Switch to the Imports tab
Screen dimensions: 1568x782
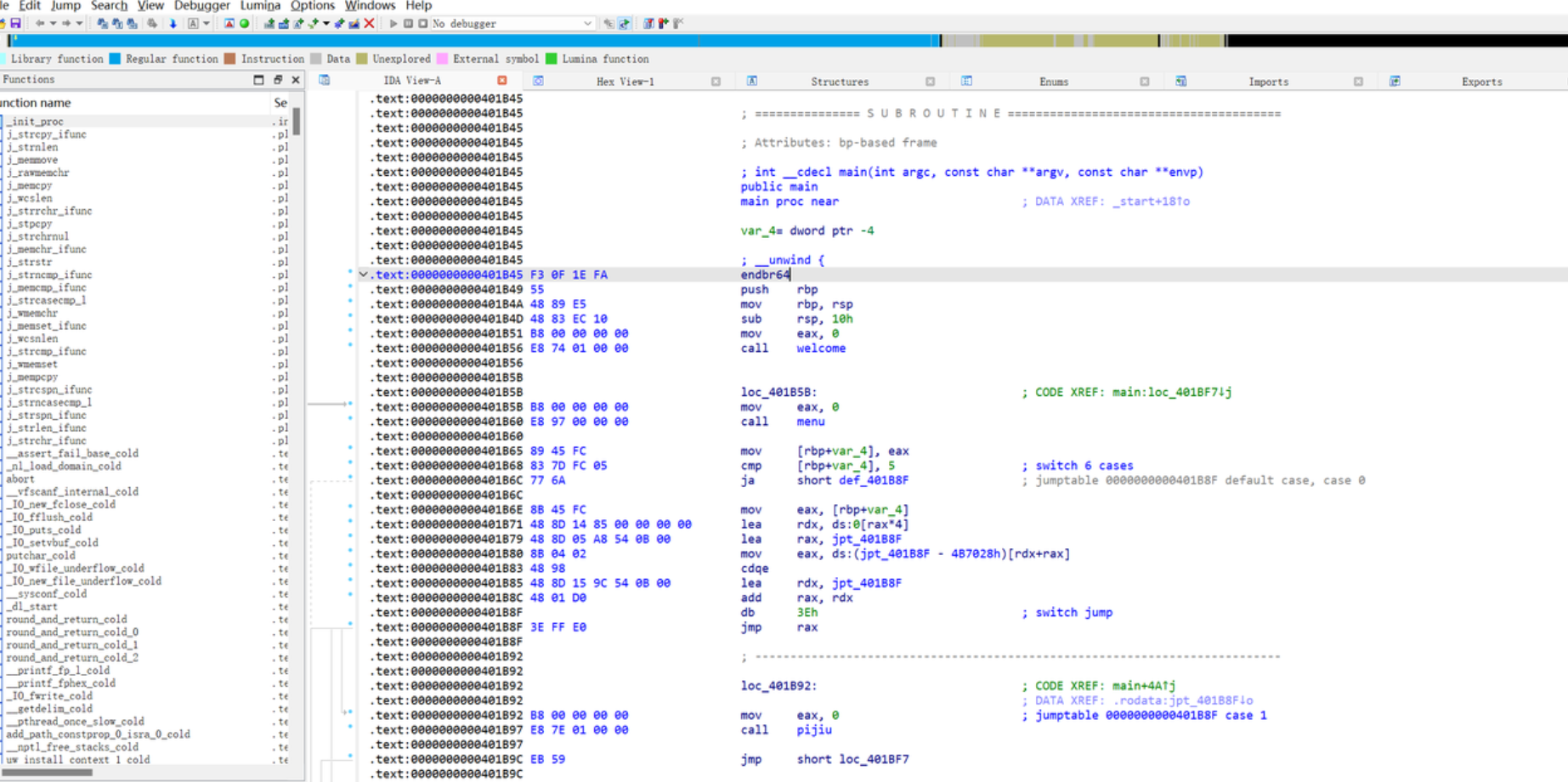(x=1268, y=82)
